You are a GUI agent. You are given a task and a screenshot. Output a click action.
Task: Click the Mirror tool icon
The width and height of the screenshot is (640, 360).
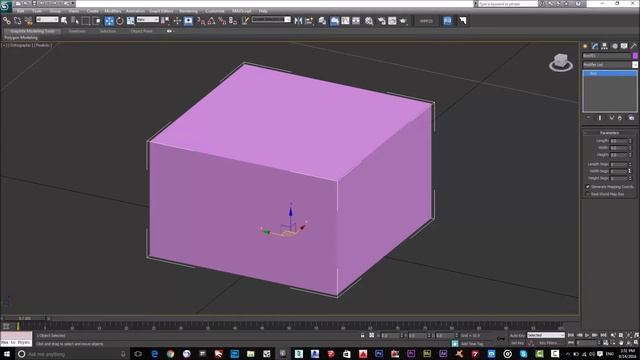[x=298, y=20]
